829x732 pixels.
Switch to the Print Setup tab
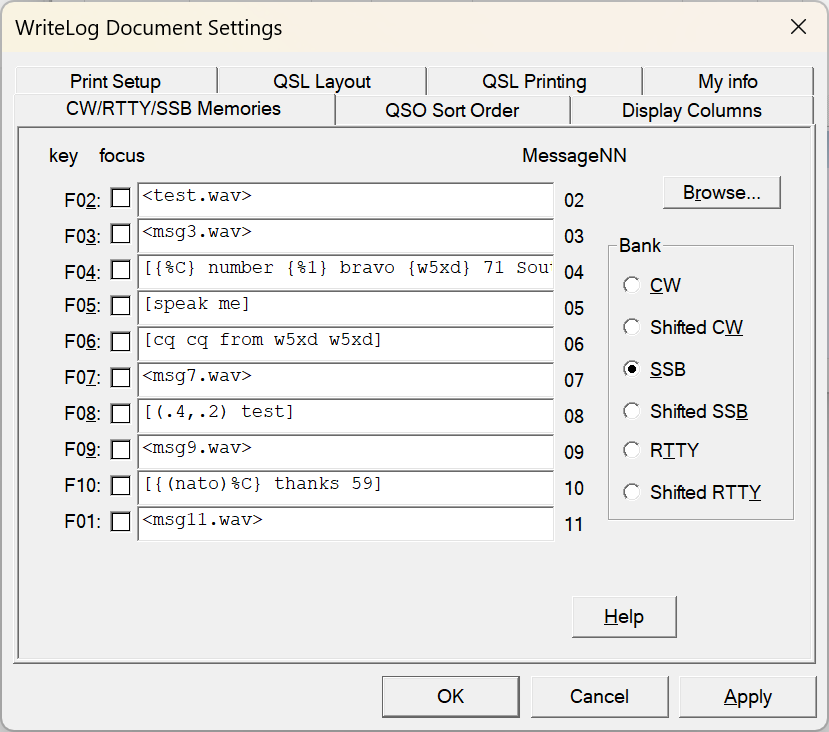pyautogui.click(x=115, y=82)
